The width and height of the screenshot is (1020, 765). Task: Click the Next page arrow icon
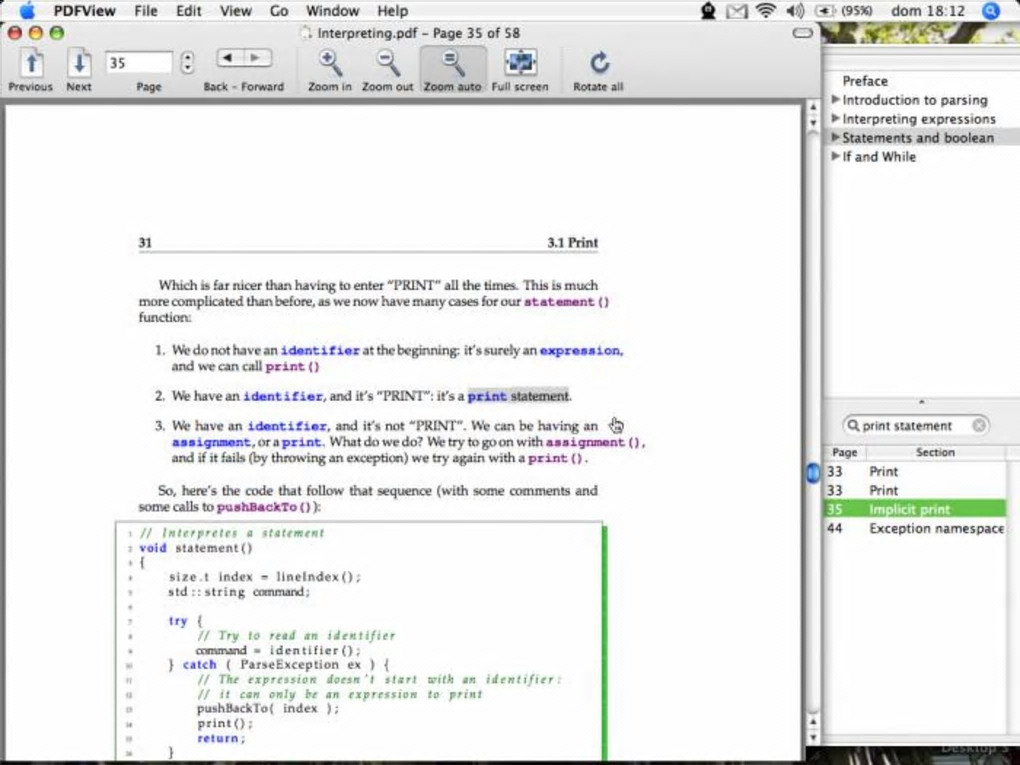79,64
